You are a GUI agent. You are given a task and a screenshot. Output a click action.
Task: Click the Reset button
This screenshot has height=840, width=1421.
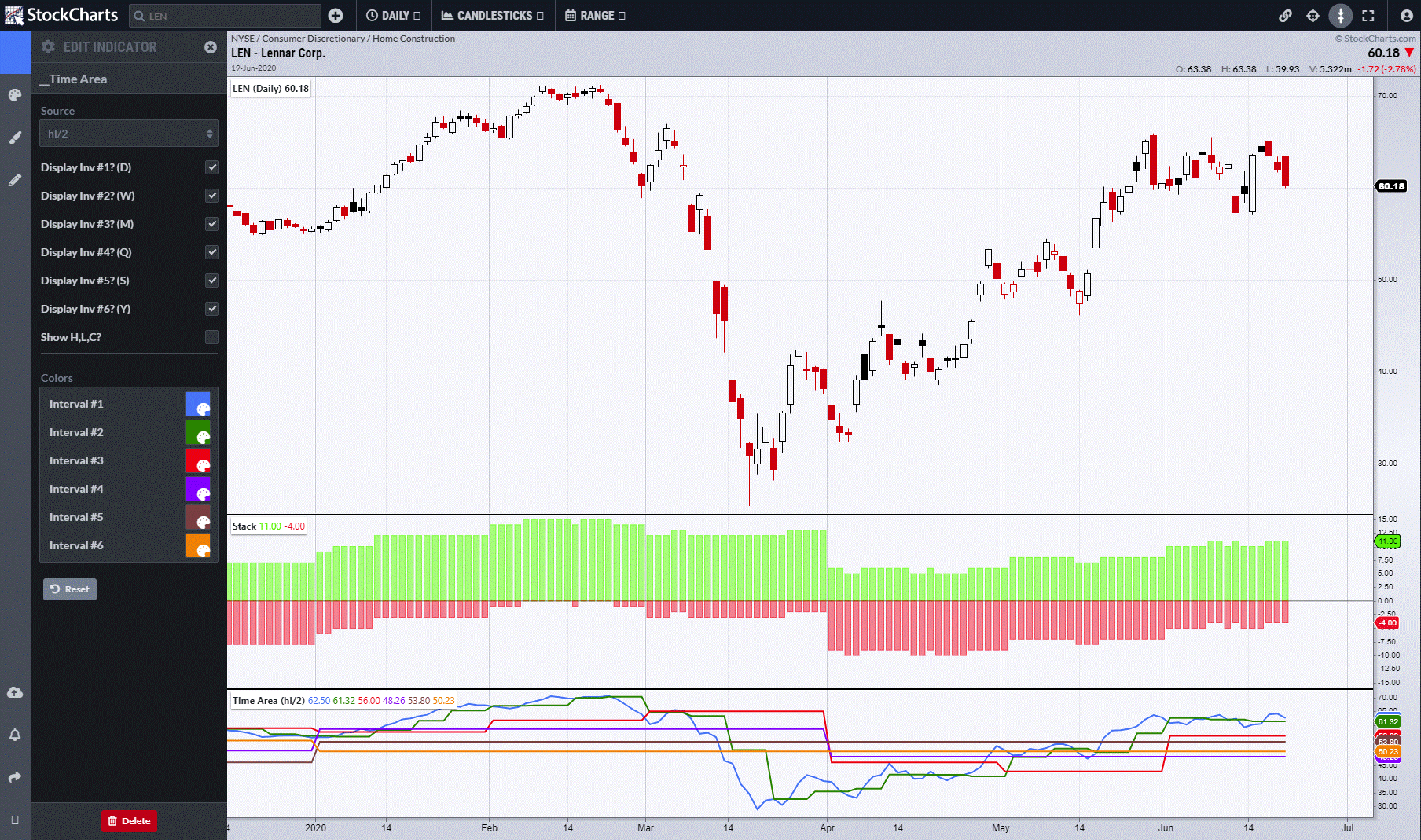click(70, 589)
